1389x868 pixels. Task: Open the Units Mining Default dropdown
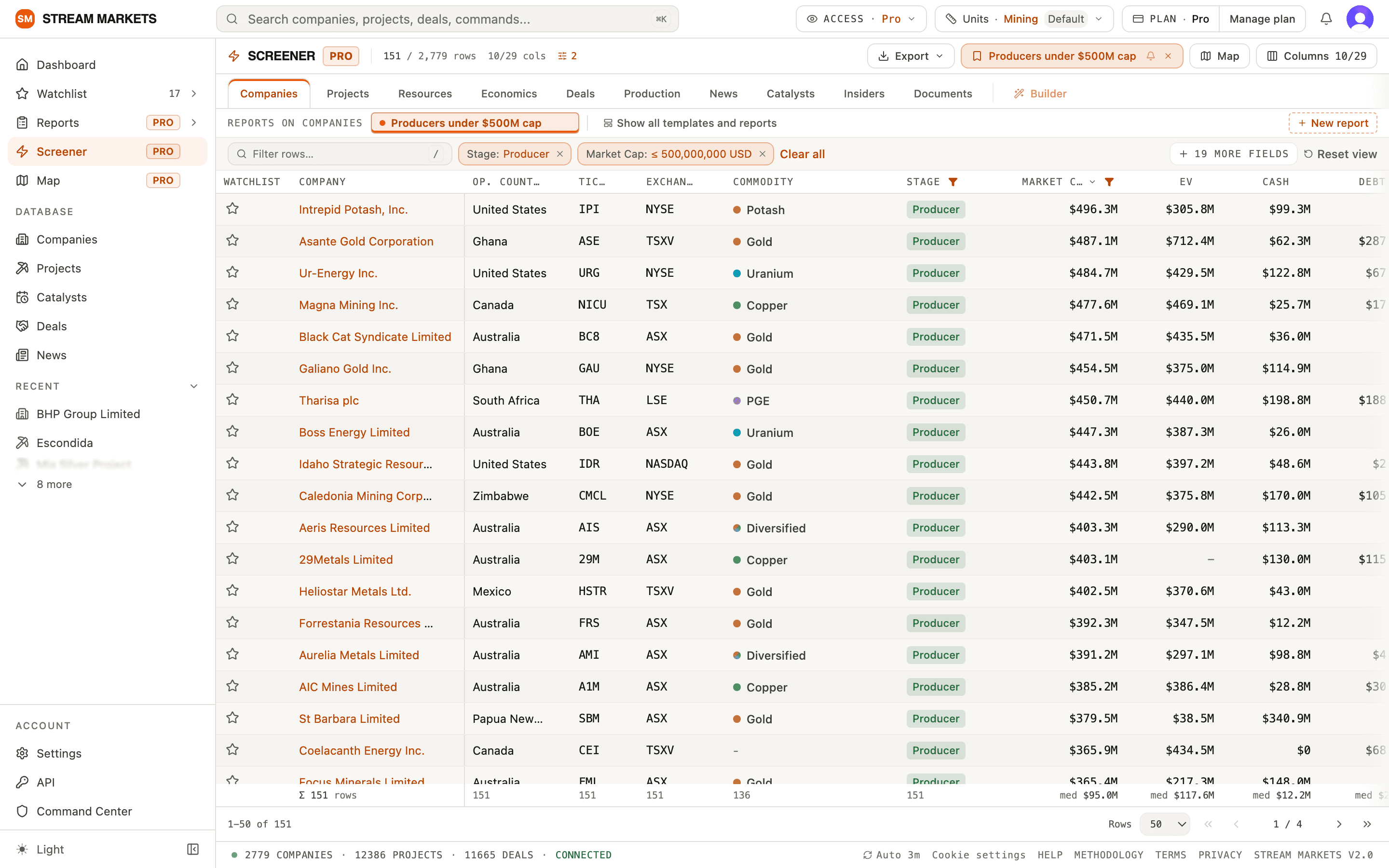click(x=1024, y=19)
